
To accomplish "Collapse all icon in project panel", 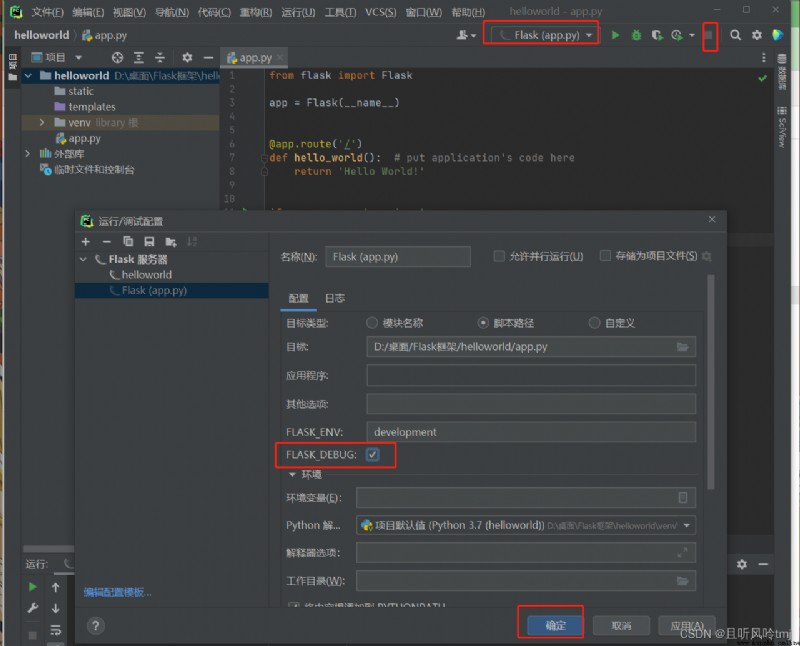I will 160,58.
